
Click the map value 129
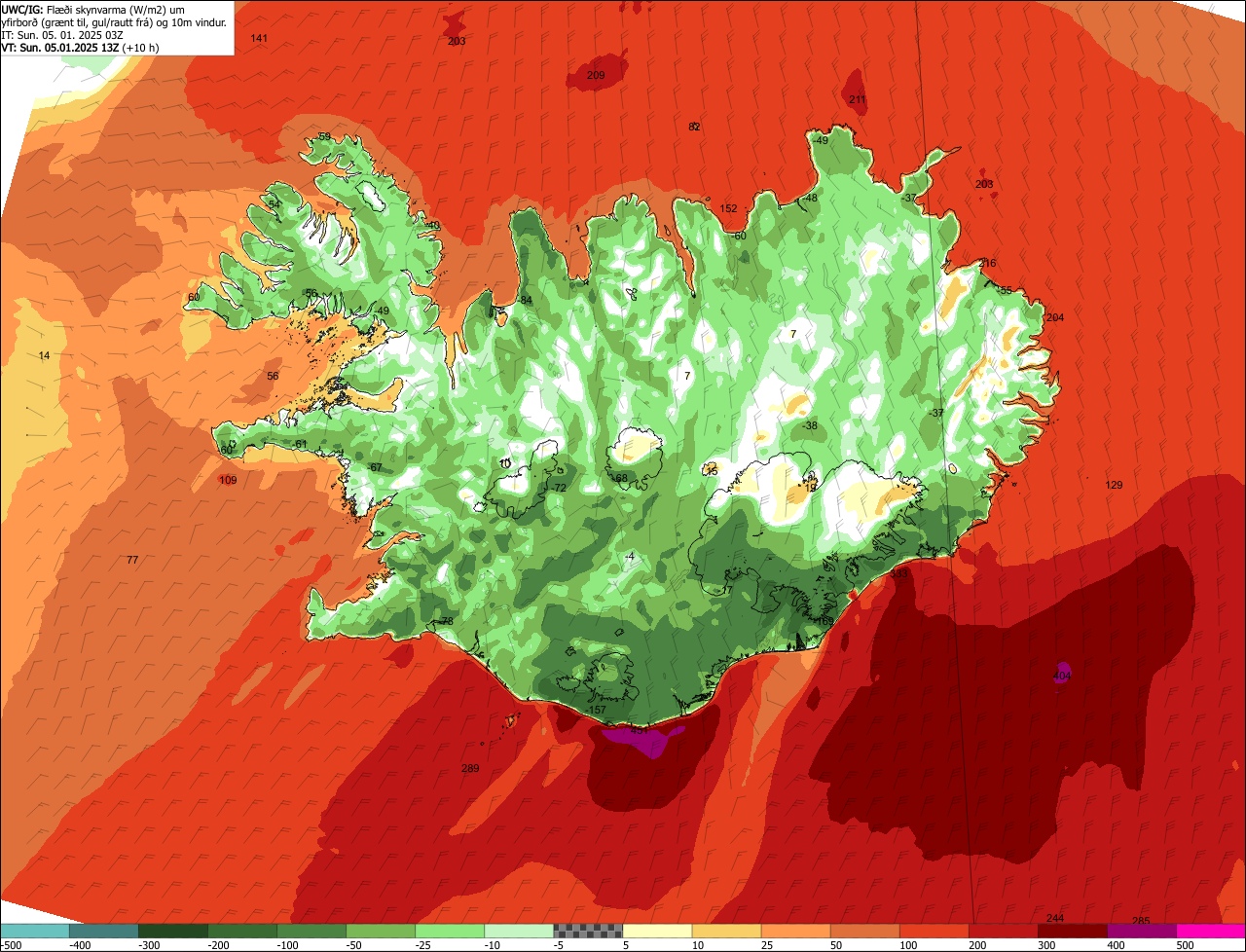click(x=1115, y=485)
